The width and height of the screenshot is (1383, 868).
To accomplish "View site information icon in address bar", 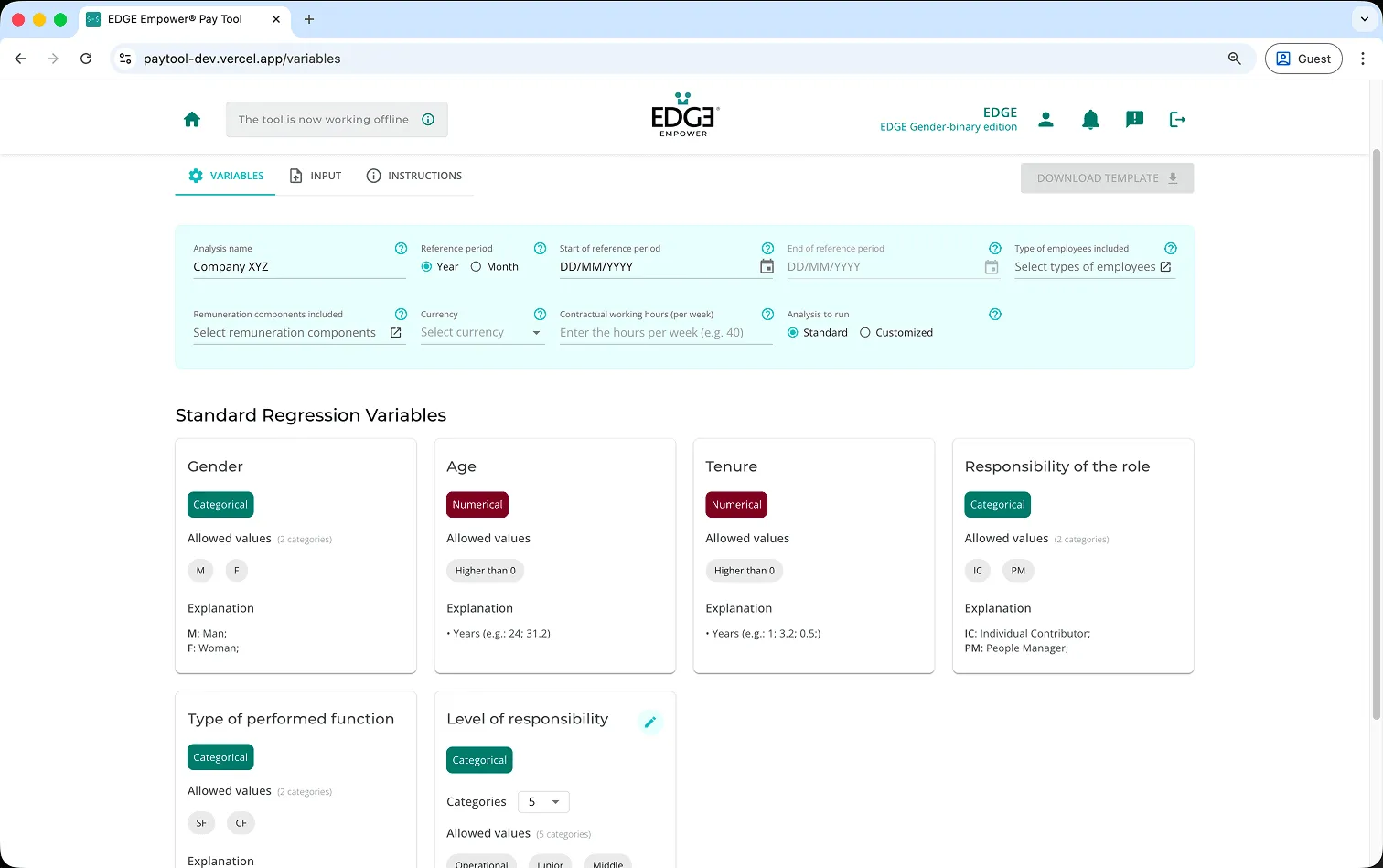I will point(126,59).
